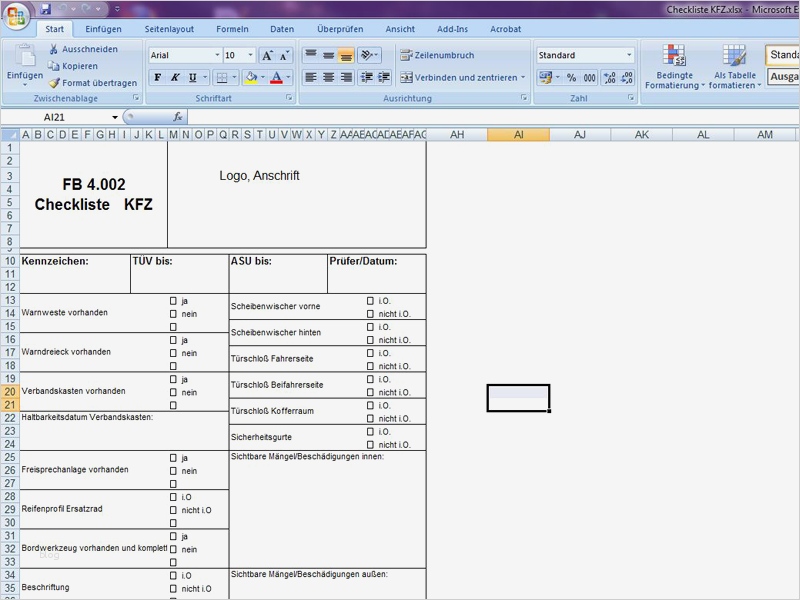This screenshot has height=600, width=800.
Task: Apply underline with U button
Action: (x=192, y=78)
